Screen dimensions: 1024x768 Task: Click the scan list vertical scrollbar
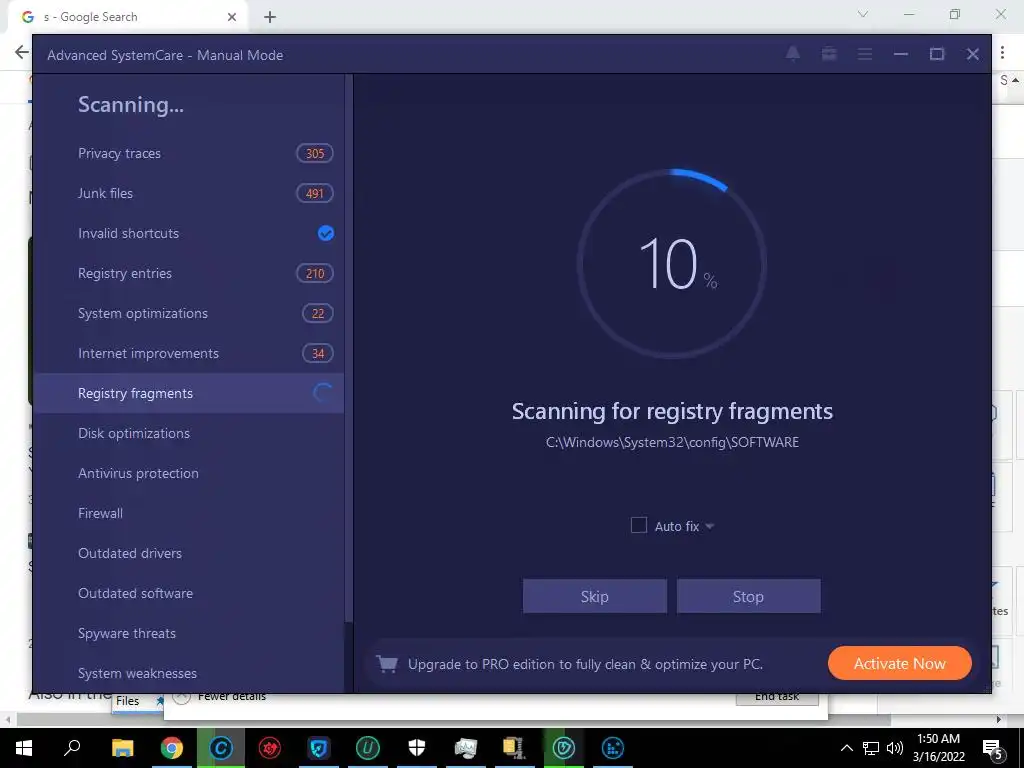click(349, 349)
